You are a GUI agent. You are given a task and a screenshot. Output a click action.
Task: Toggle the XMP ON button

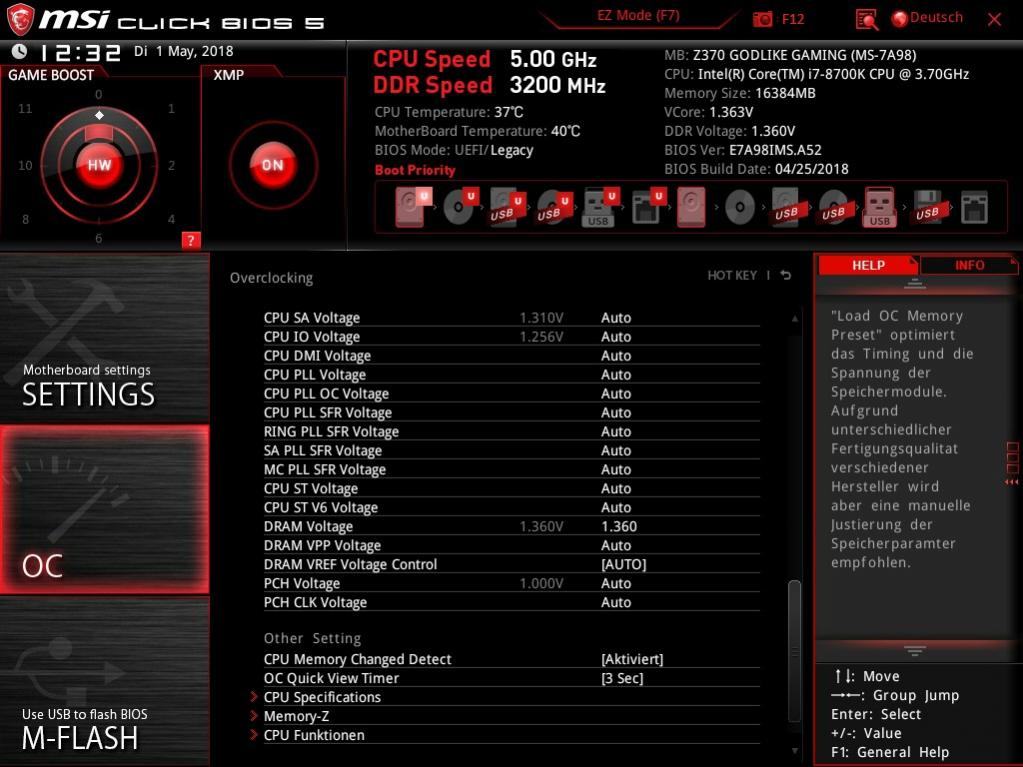(x=273, y=165)
